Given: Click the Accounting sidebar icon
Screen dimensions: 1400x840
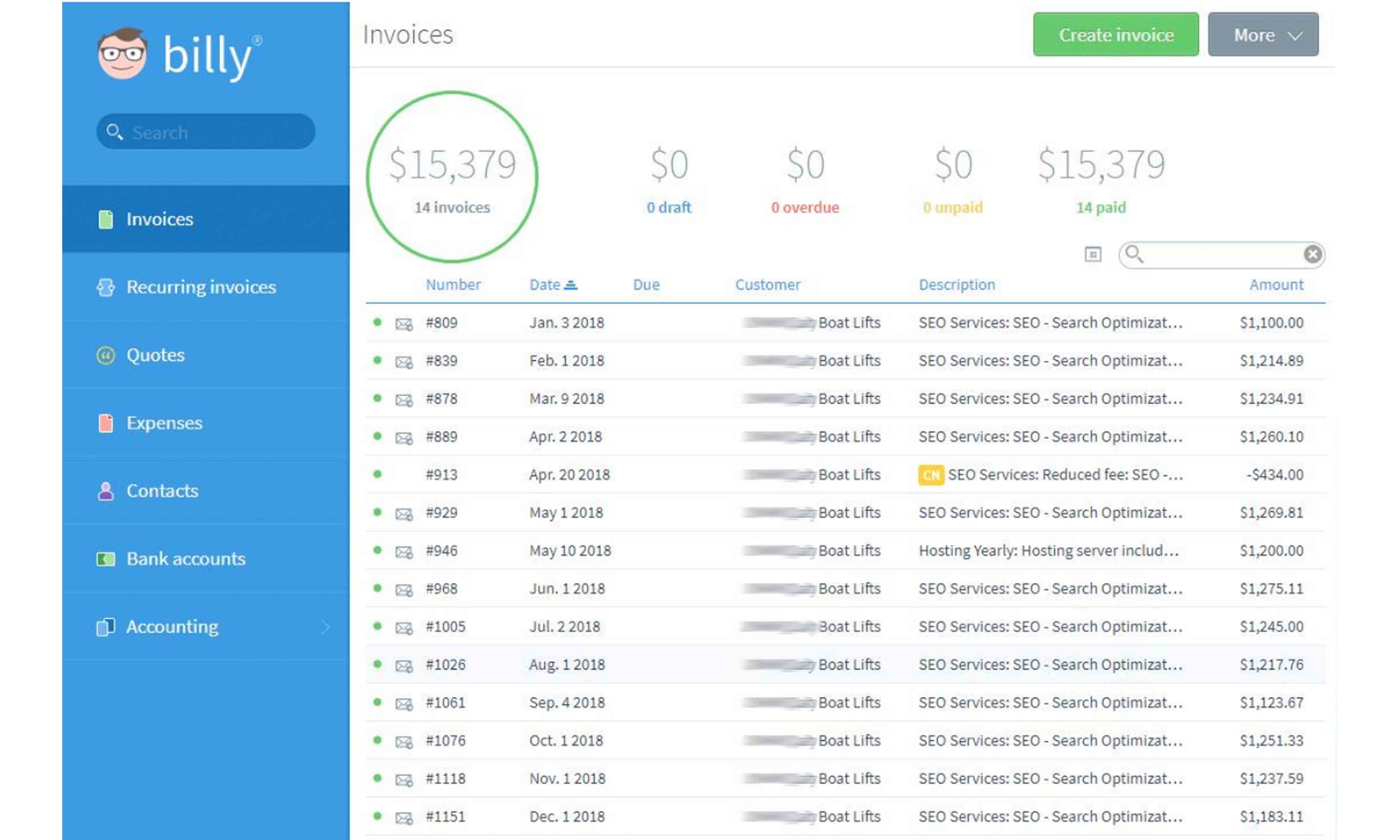Looking at the screenshot, I should (x=105, y=627).
